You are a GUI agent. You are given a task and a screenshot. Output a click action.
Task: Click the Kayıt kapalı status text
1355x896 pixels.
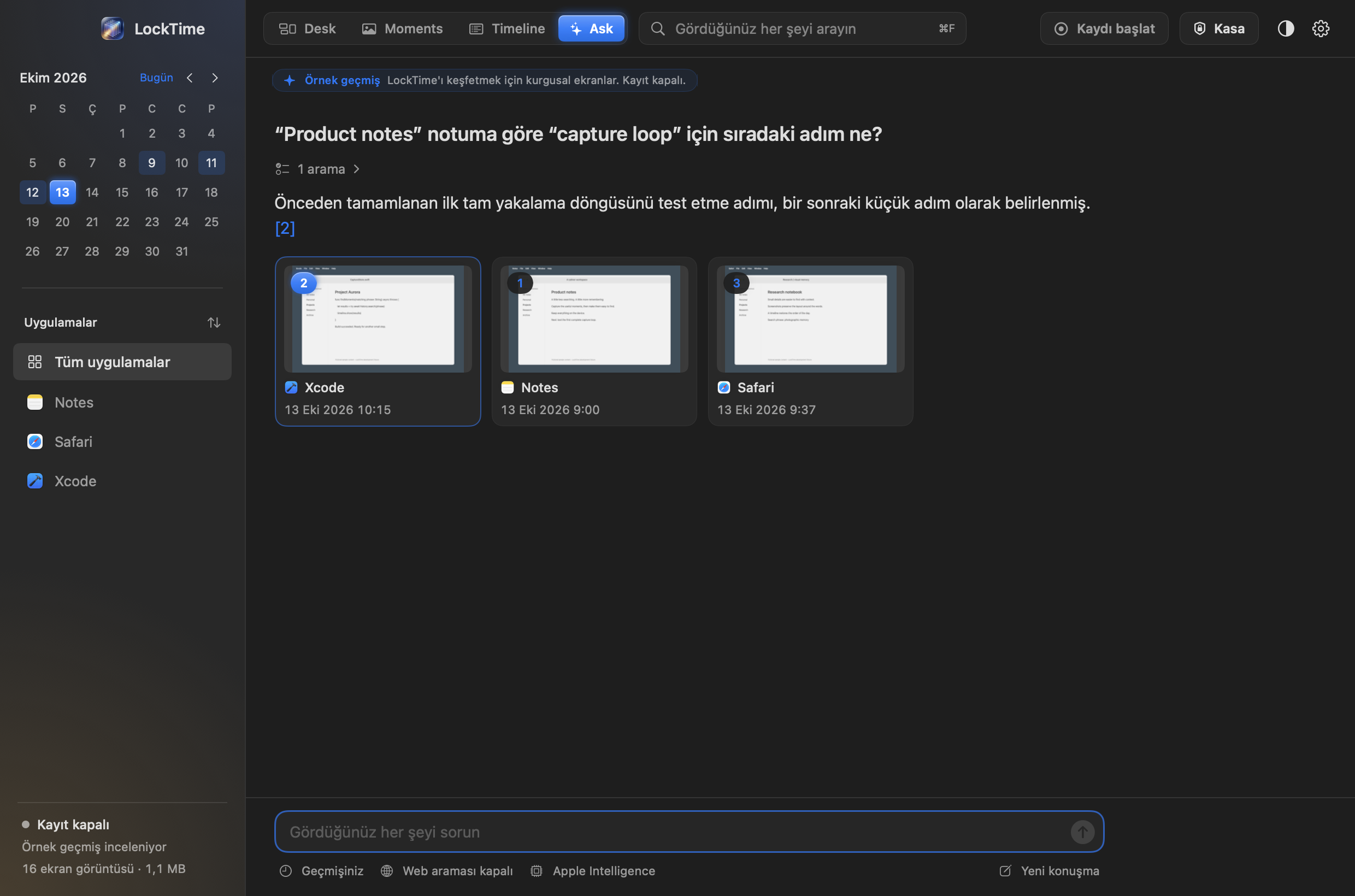(73, 824)
